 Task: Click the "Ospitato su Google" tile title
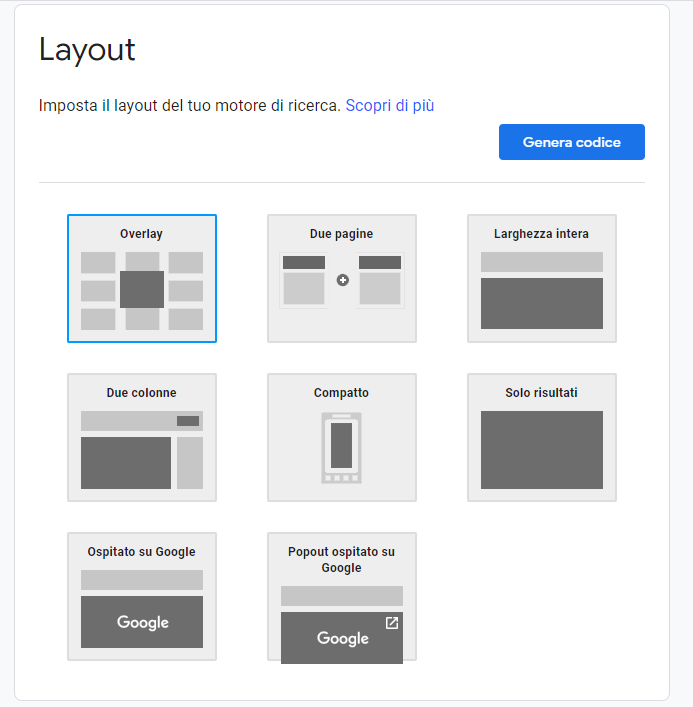coord(141,552)
